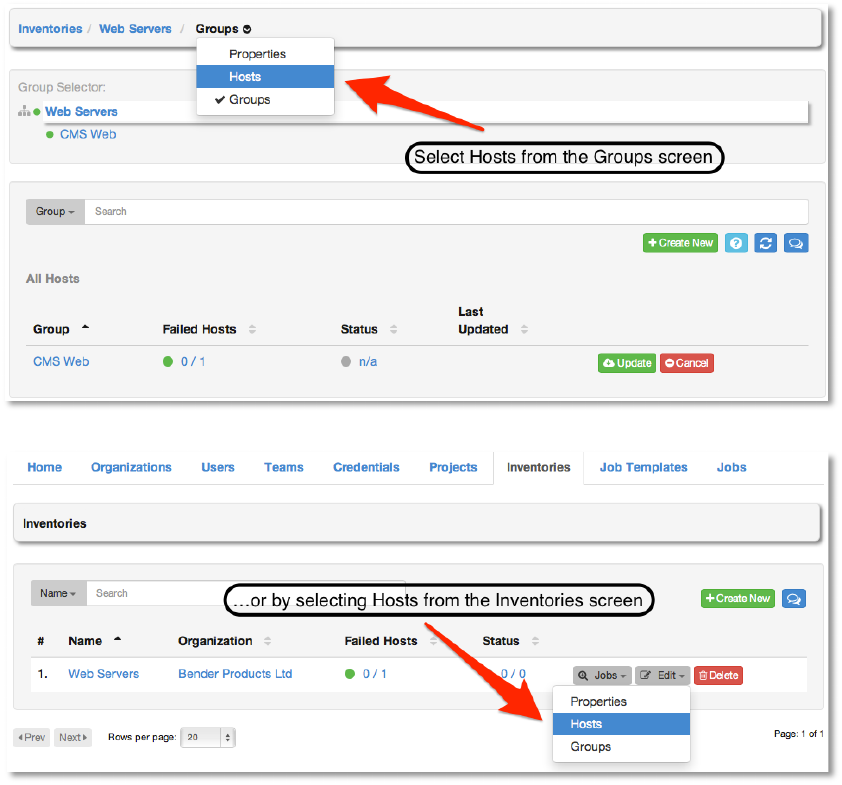This screenshot has height=785, width=842.
Task: Sort inventories table by Status column
Action: [510, 641]
